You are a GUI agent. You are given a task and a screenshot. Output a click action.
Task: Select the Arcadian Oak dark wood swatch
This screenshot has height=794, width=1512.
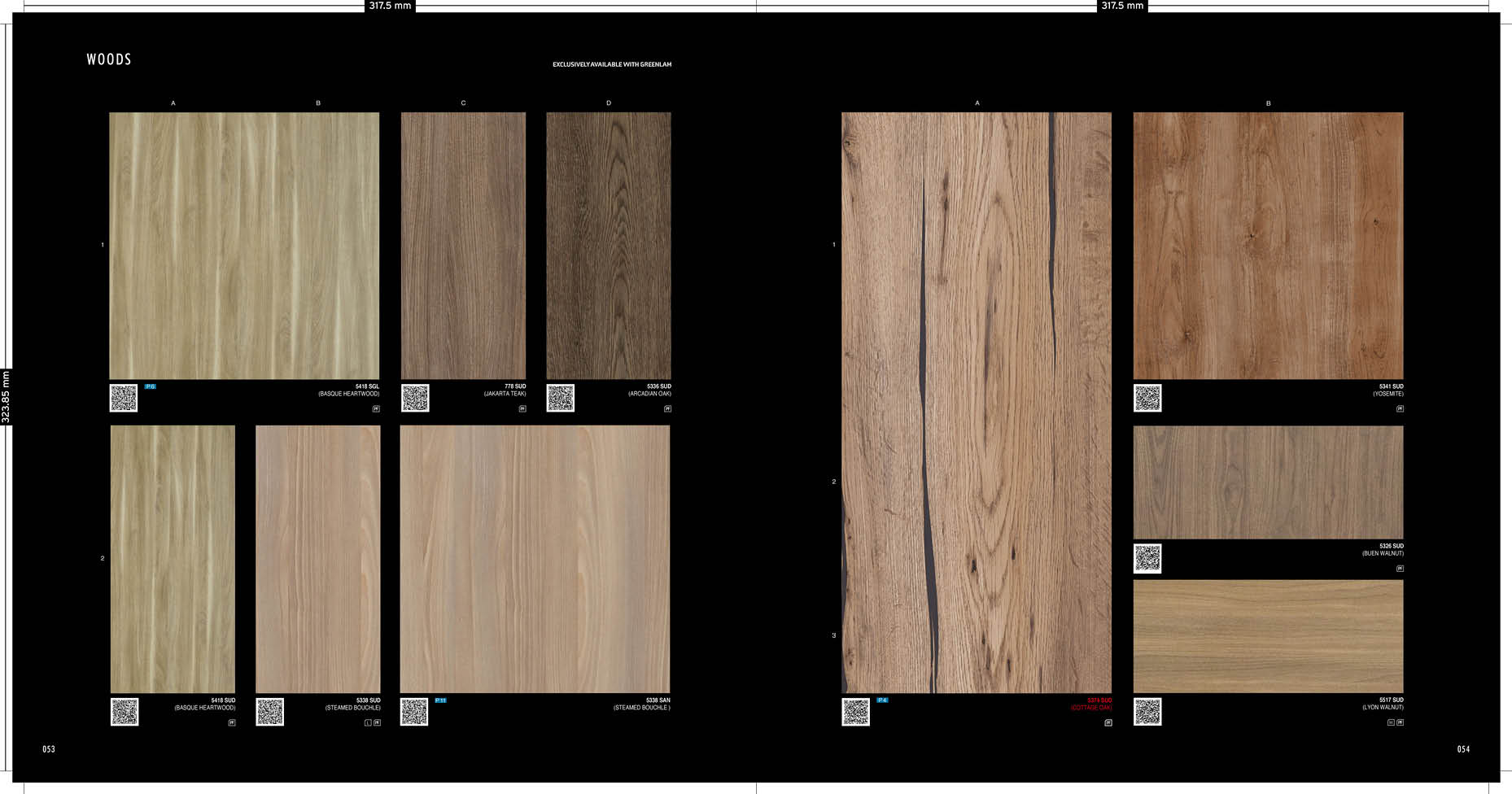coord(608,245)
